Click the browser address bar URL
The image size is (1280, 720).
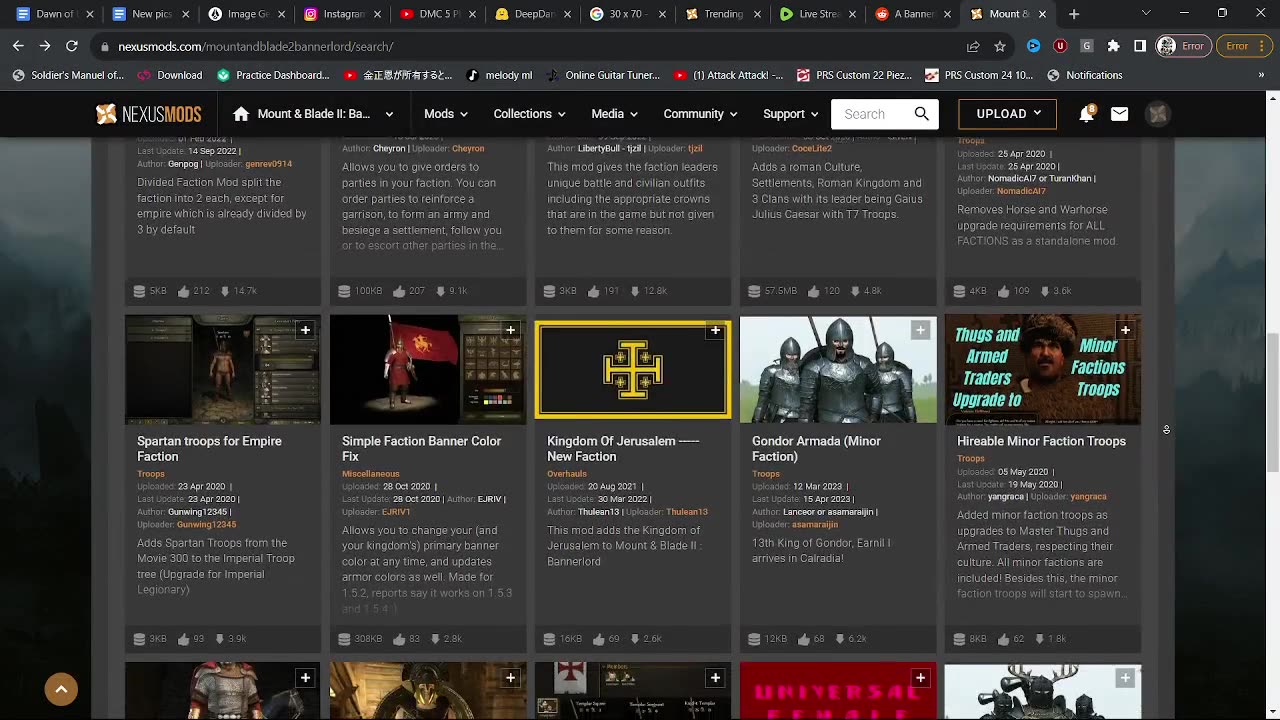[256, 46]
